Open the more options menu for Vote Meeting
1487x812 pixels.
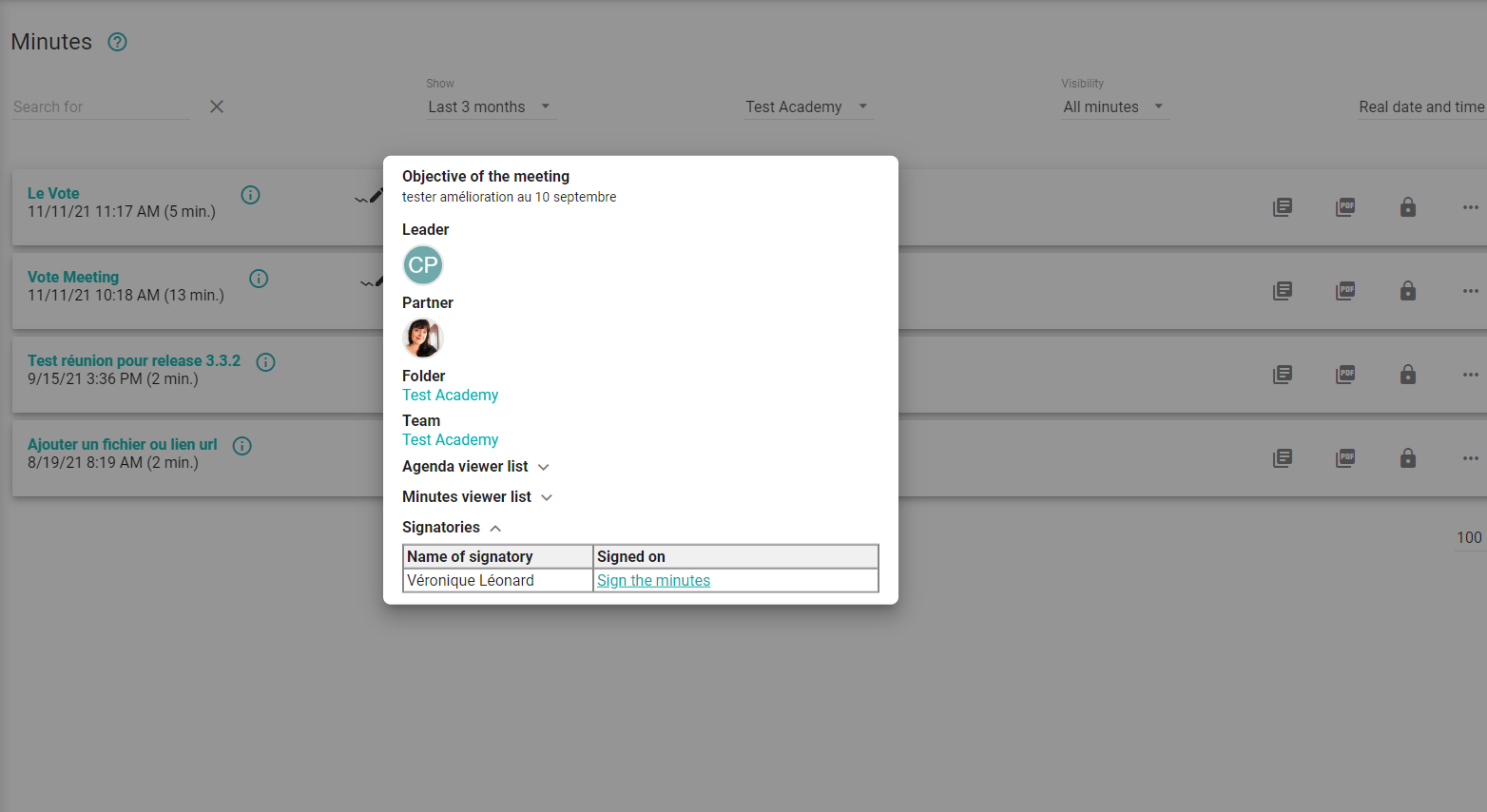click(1471, 291)
